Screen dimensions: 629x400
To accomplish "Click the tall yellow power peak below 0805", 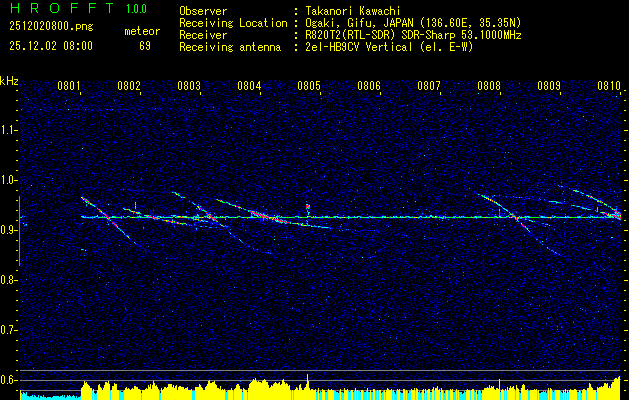I will coord(308,387).
